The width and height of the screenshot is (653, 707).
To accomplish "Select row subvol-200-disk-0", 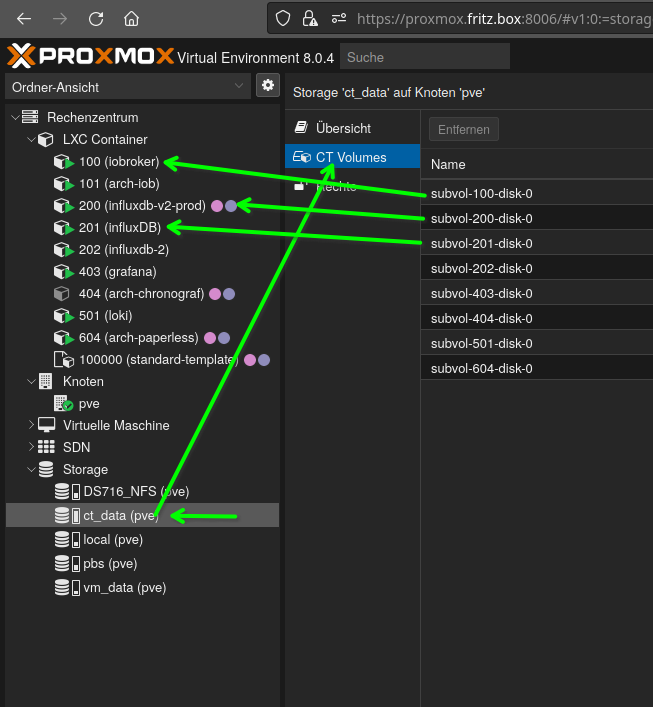I will click(537, 218).
